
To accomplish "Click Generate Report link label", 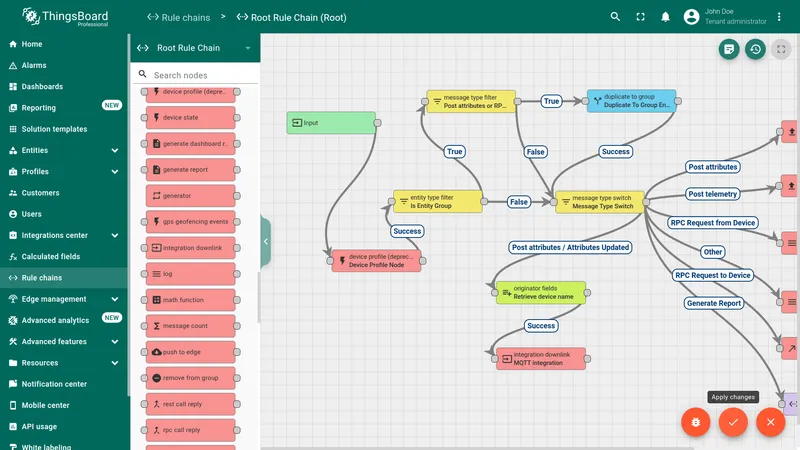I will click(x=714, y=303).
